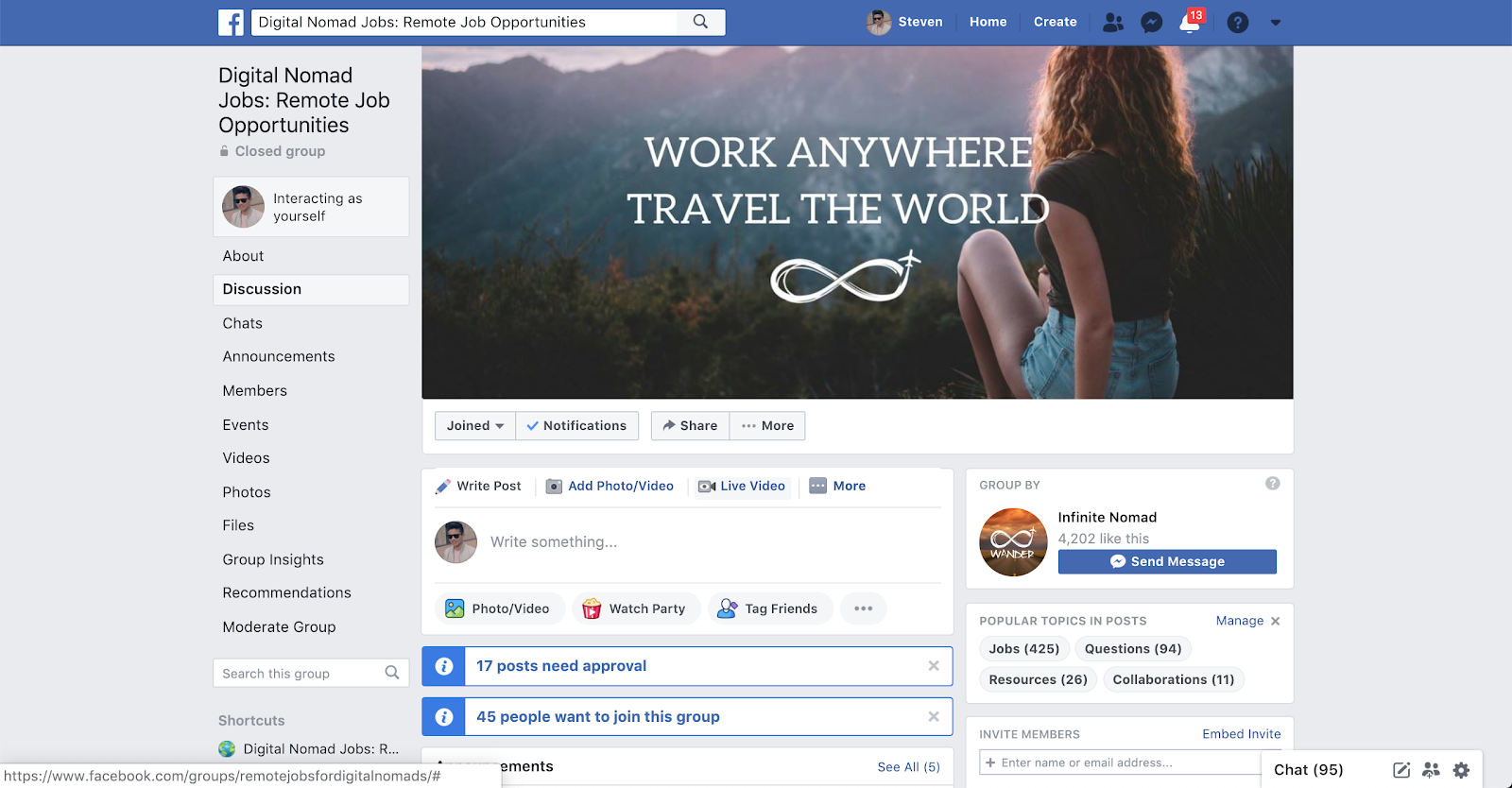Select Write Post tab
1512x788 pixels.
click(x=478, y=486)
